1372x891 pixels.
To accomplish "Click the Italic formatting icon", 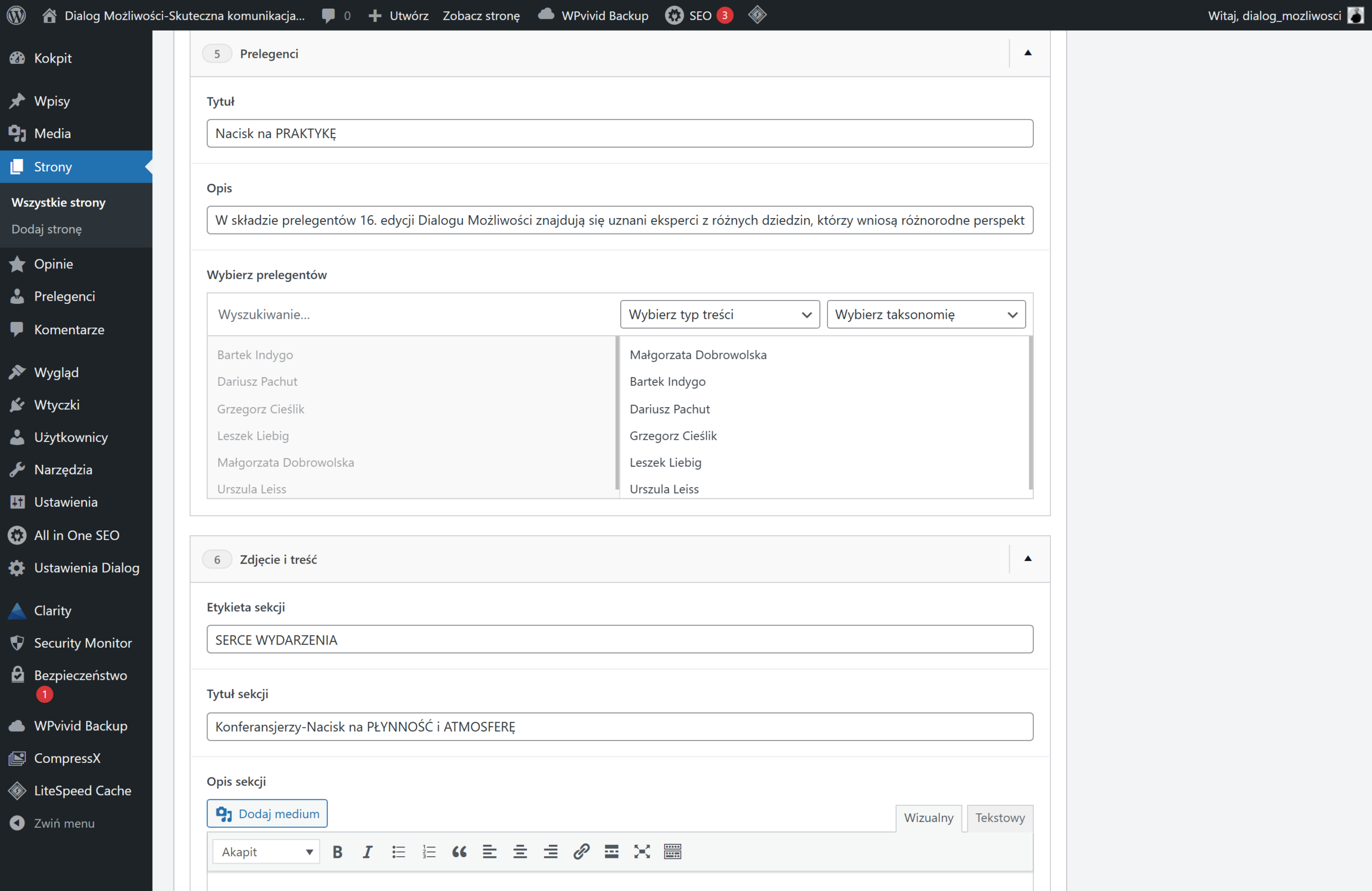I will [368, 852].
